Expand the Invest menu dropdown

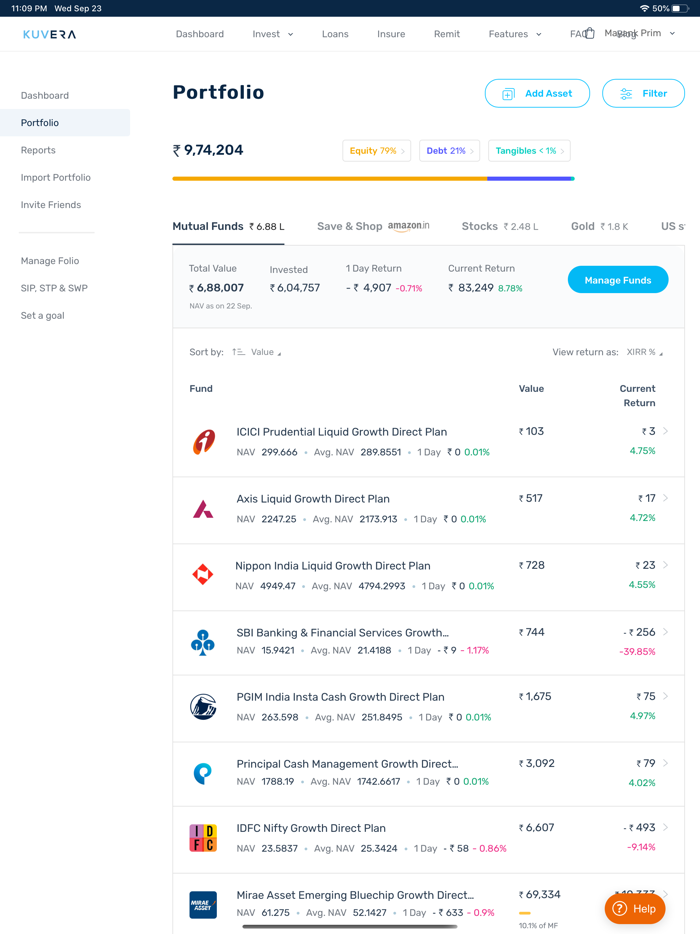click(273, 34)
